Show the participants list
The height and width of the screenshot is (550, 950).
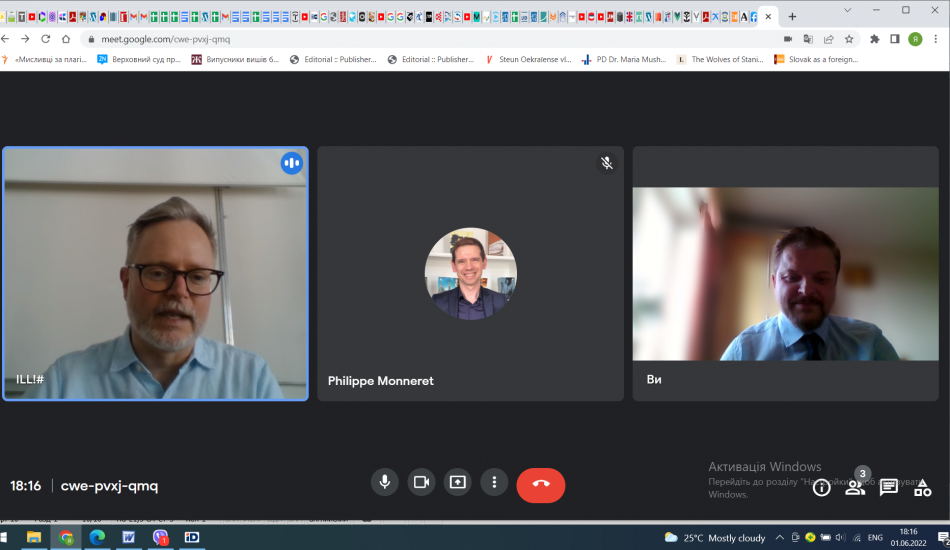pyautogui.click(x=855, y=488)
